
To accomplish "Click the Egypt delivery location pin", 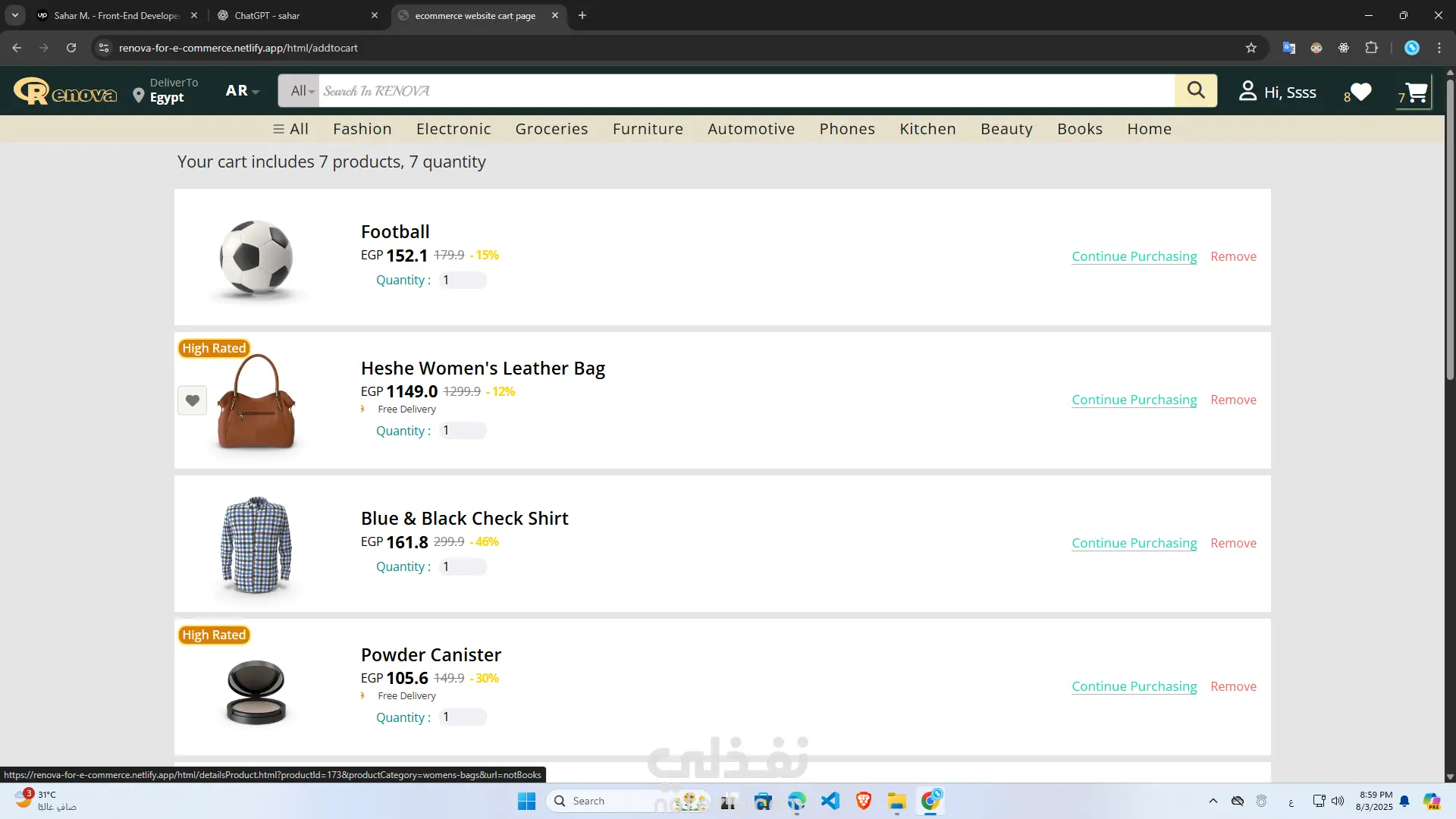I will pyautogui.click(x=138, y=96).
